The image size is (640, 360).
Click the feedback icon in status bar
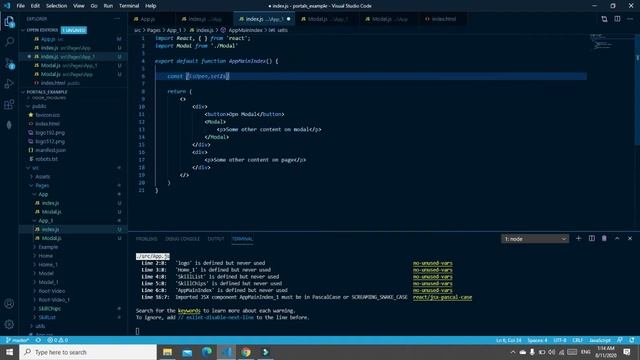(x=620, y=340)
